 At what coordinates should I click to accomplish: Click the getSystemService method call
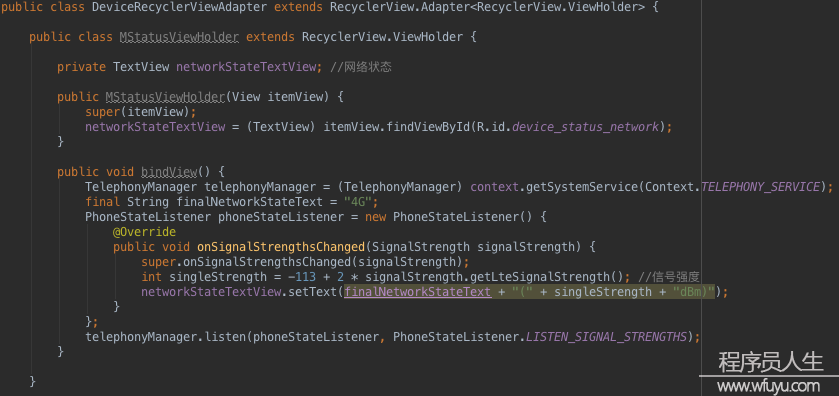[581, 187]
